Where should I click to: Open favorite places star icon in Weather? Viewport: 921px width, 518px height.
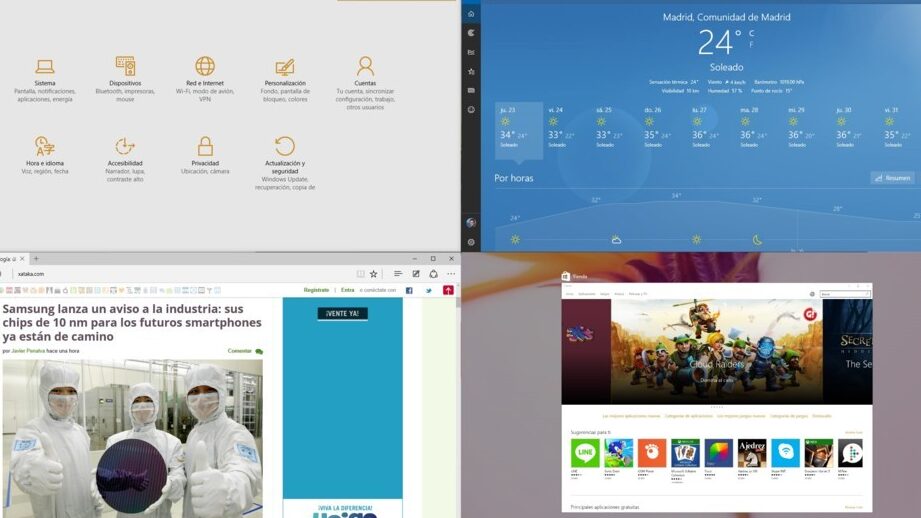[x=471, y=72]
